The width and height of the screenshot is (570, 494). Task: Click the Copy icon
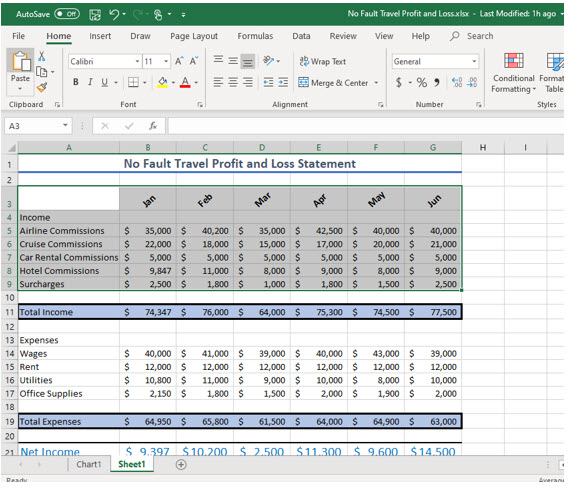(42, 72)
